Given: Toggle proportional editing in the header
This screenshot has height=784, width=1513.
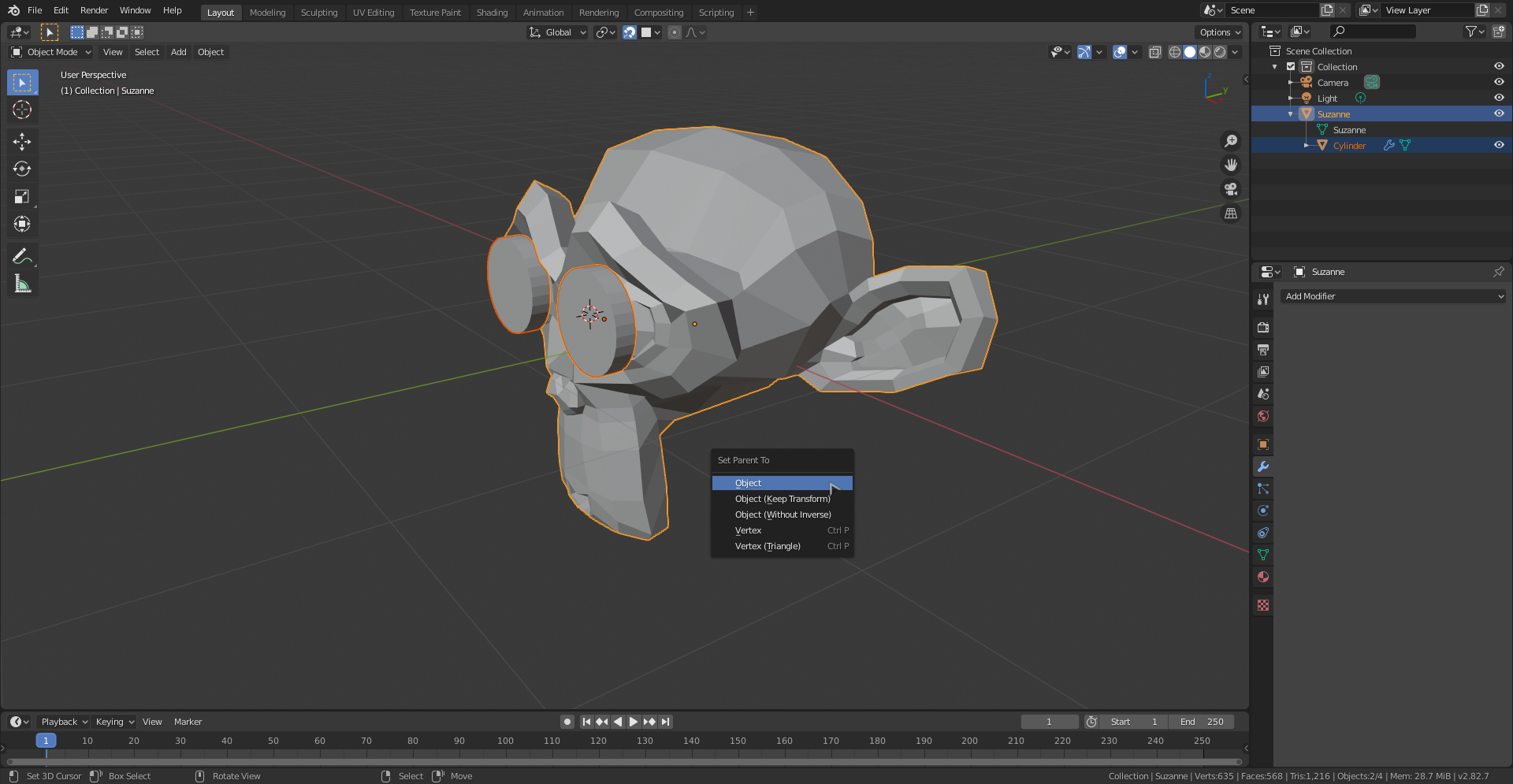Looking at the screenshot, I should tap(675, 32).
